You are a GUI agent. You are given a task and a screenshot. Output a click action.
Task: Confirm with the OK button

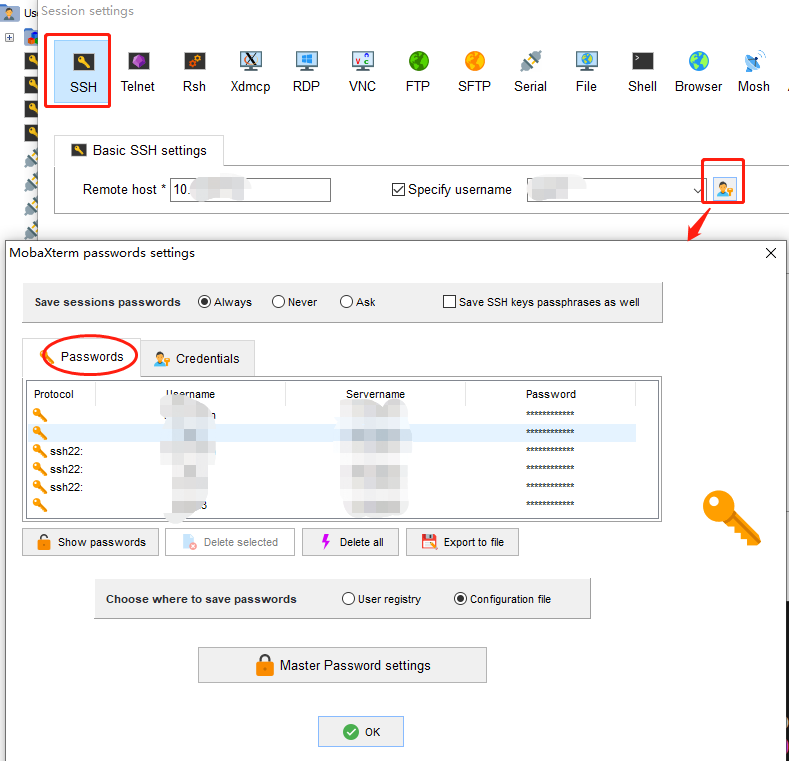coord(361,732)
